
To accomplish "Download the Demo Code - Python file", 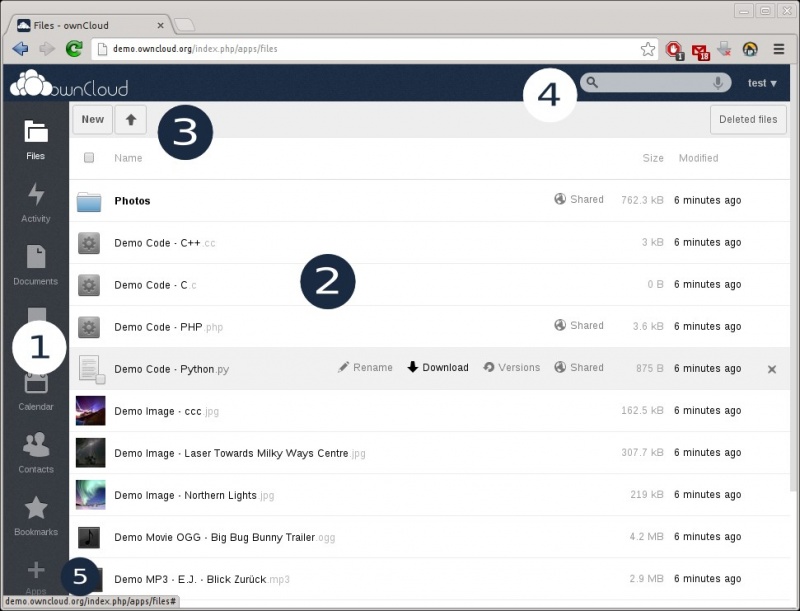I will coord(438,367).
